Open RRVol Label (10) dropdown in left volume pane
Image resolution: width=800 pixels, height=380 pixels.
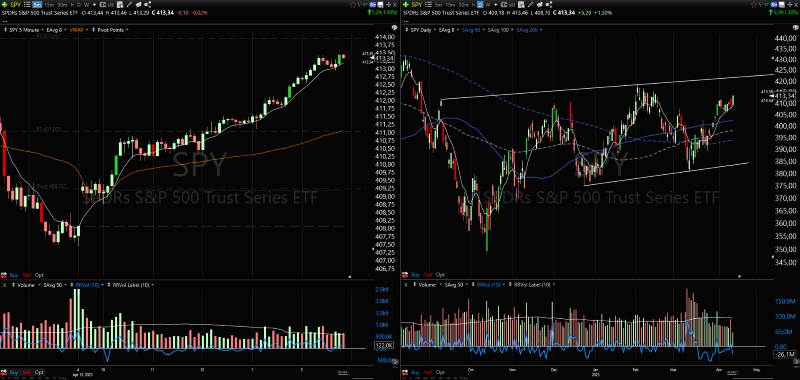point(153,285)
